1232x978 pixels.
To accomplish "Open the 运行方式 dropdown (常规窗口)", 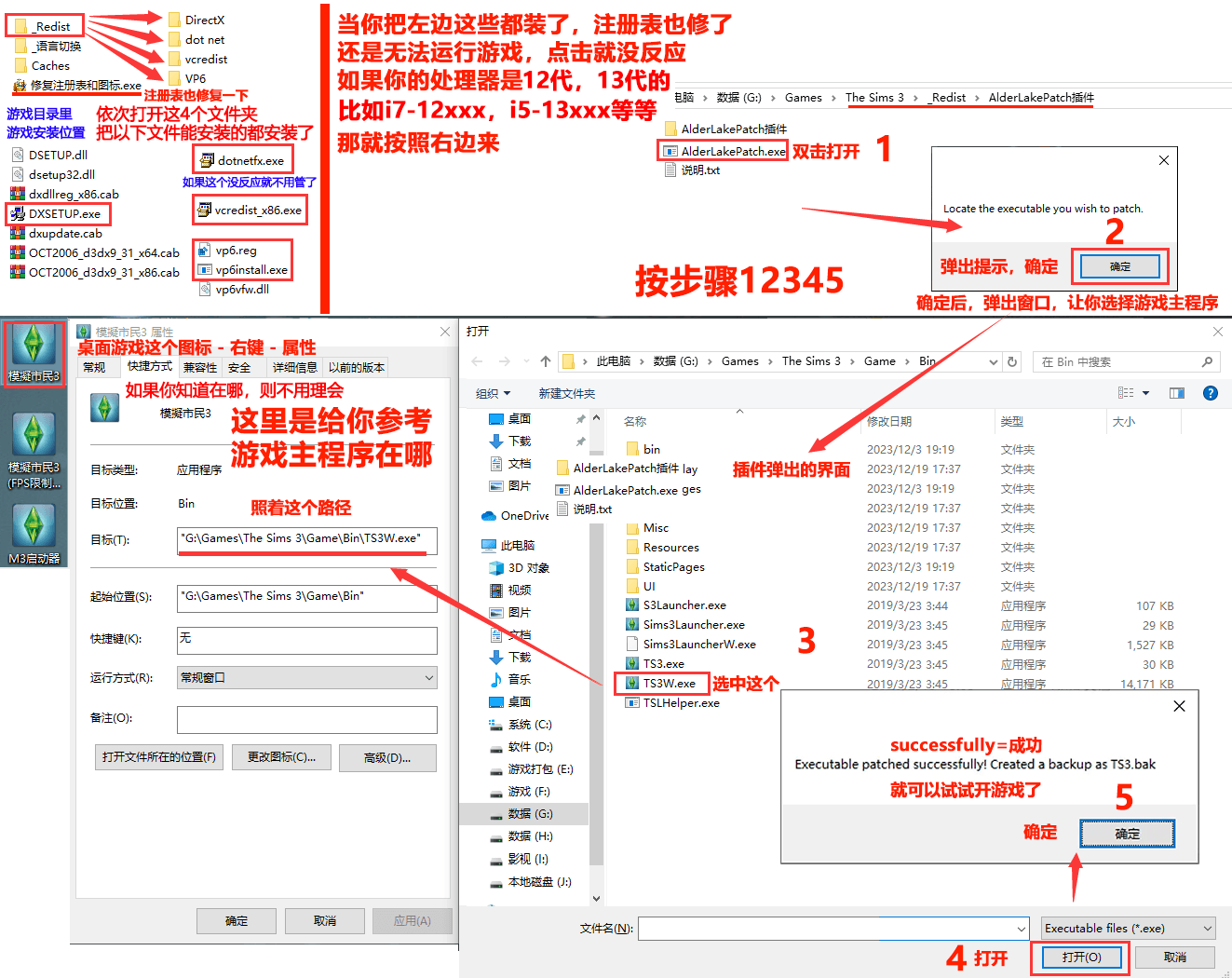I will pyautogui.click(x=306, y=678).
